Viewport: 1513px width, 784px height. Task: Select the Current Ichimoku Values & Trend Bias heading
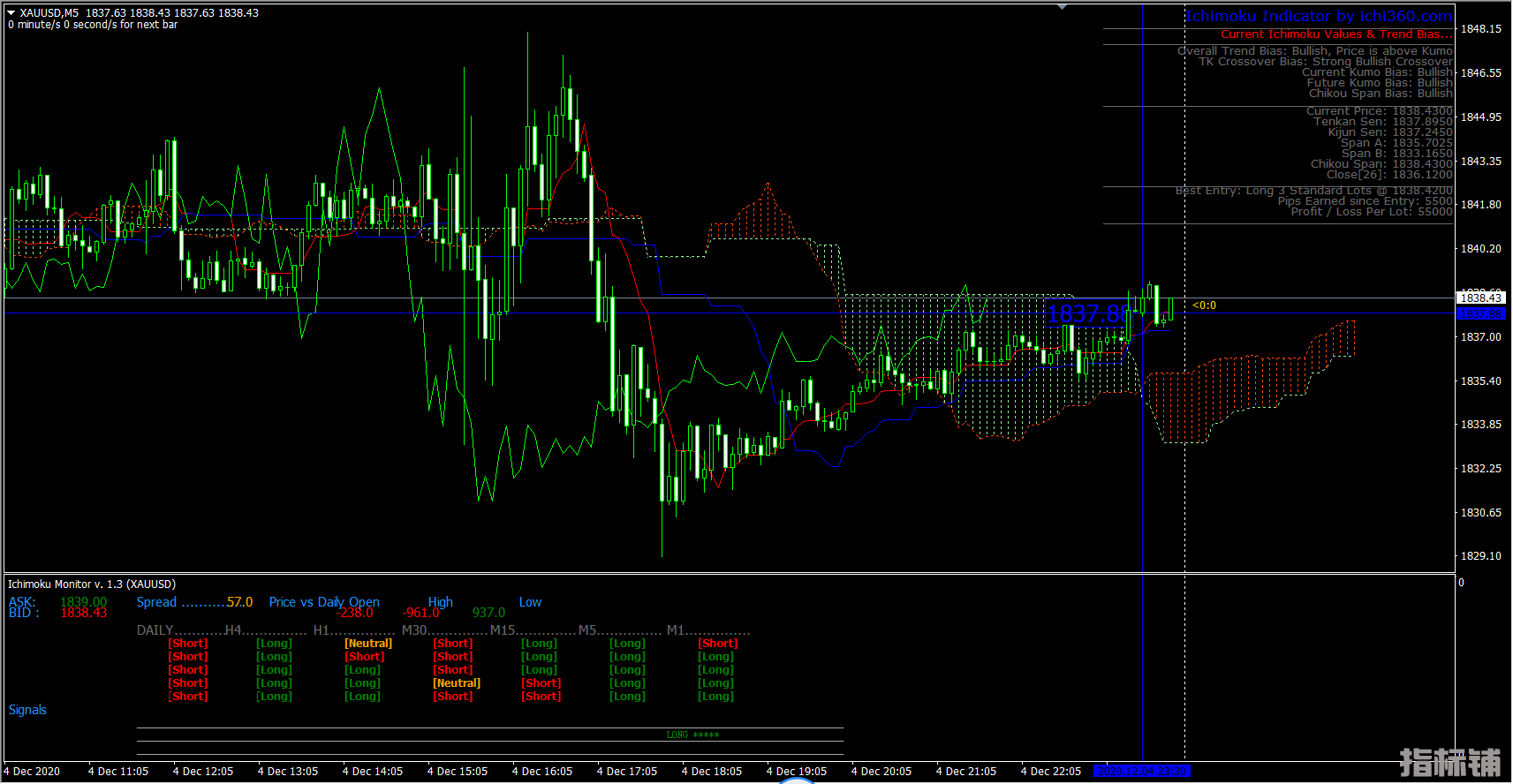[1335, 34]
